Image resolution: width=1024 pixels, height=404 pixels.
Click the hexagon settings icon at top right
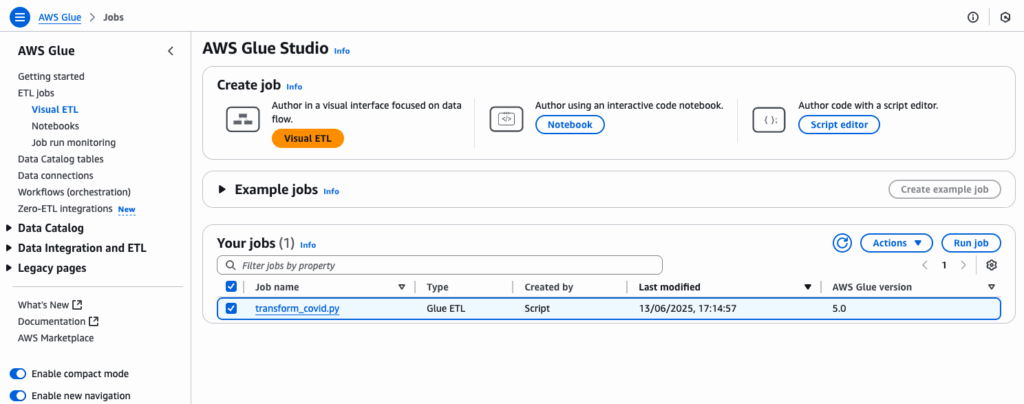(1005, 18)
